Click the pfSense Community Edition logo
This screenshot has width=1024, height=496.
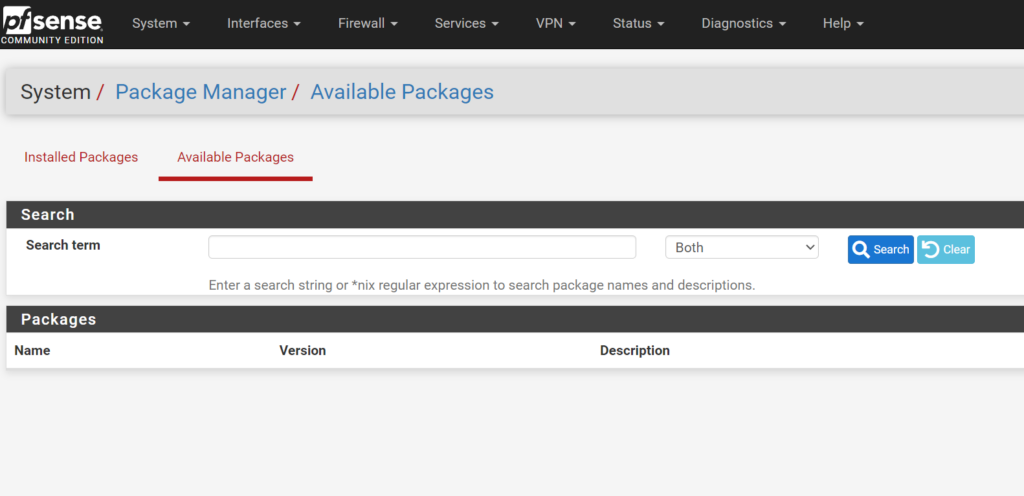click(52, 24)
